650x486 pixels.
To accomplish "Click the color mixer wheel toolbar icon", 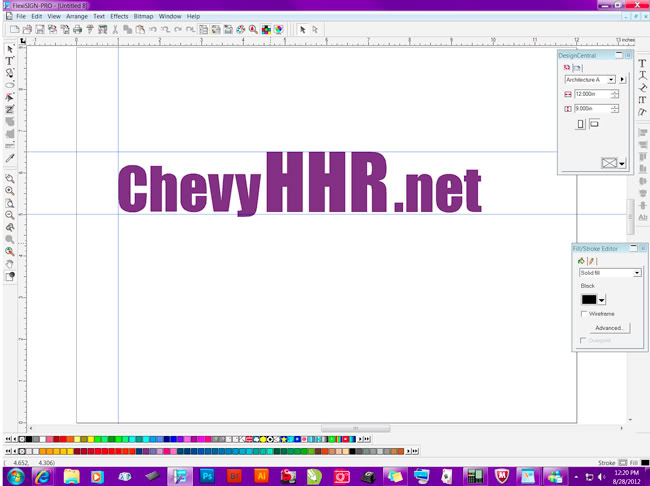I will 279,29.
